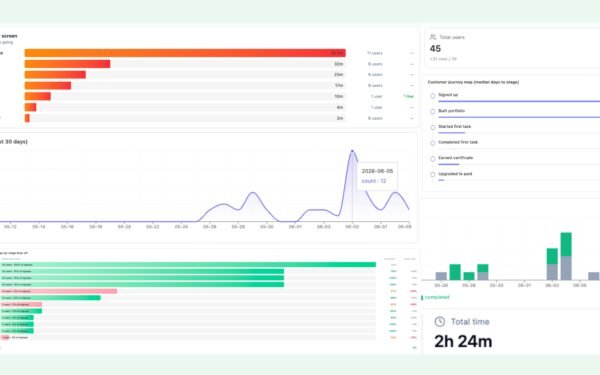Click the 11 users count in first row

tap(375, 53)
